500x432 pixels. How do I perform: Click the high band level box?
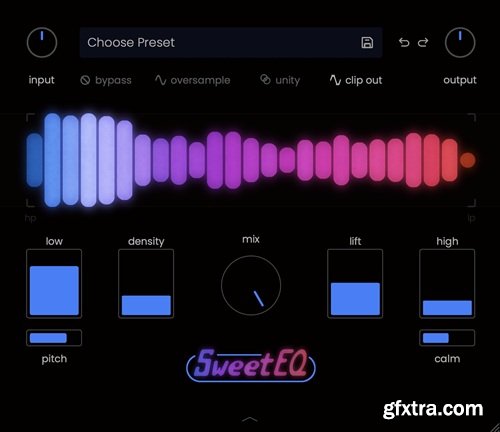(447, 284)
